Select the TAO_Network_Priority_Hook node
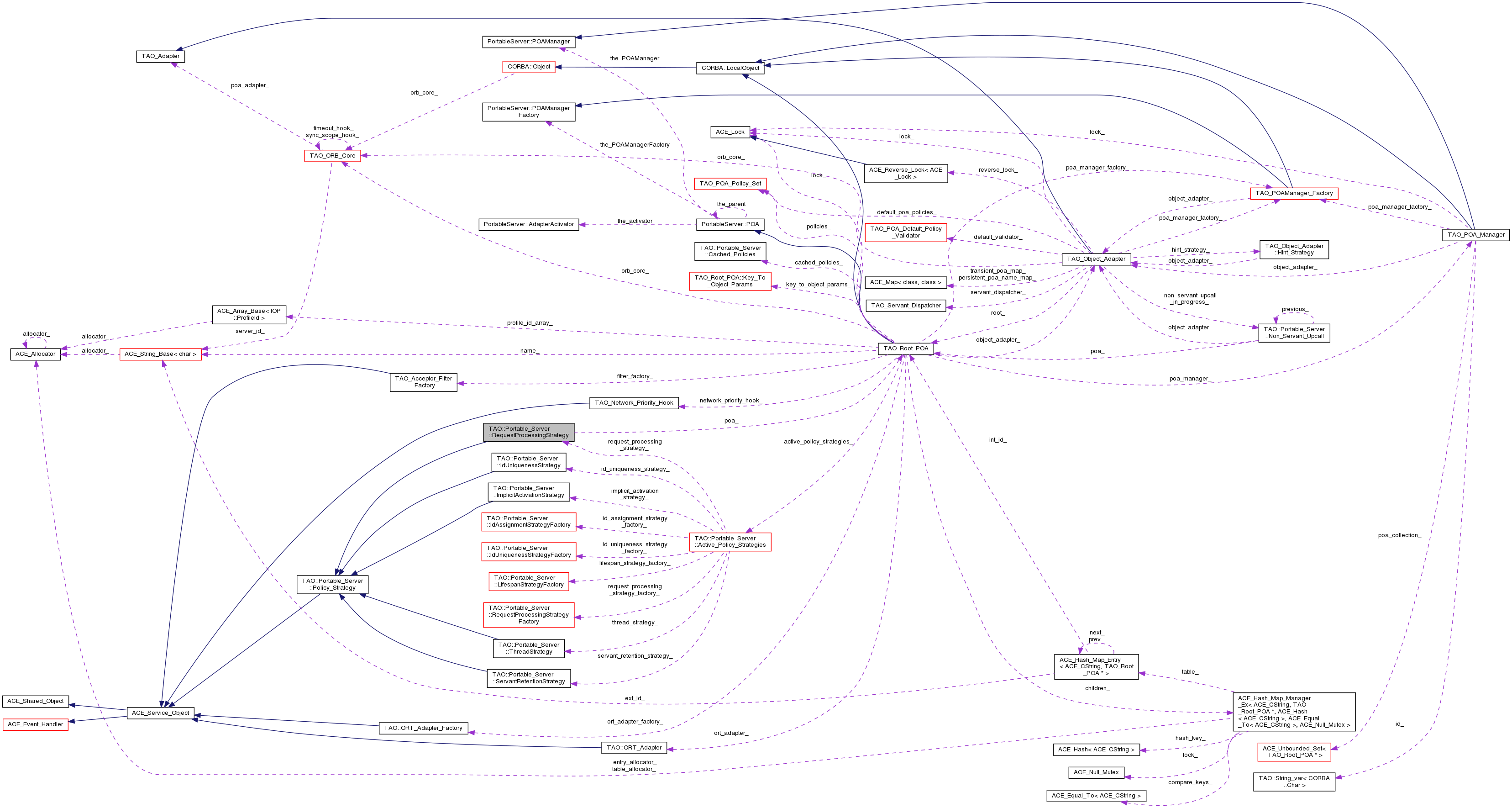This screenshot has width=1512, height=808. pos(633,403)
